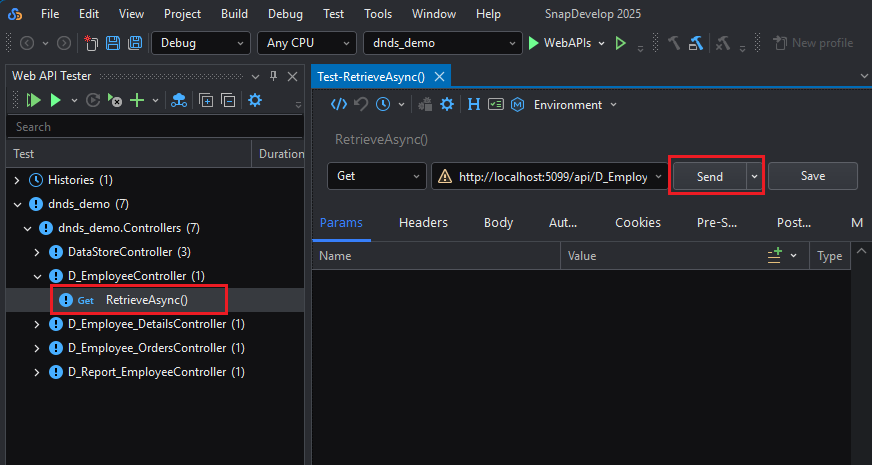
Task: Click the Run All Tests icon
Action: (33, 100)
